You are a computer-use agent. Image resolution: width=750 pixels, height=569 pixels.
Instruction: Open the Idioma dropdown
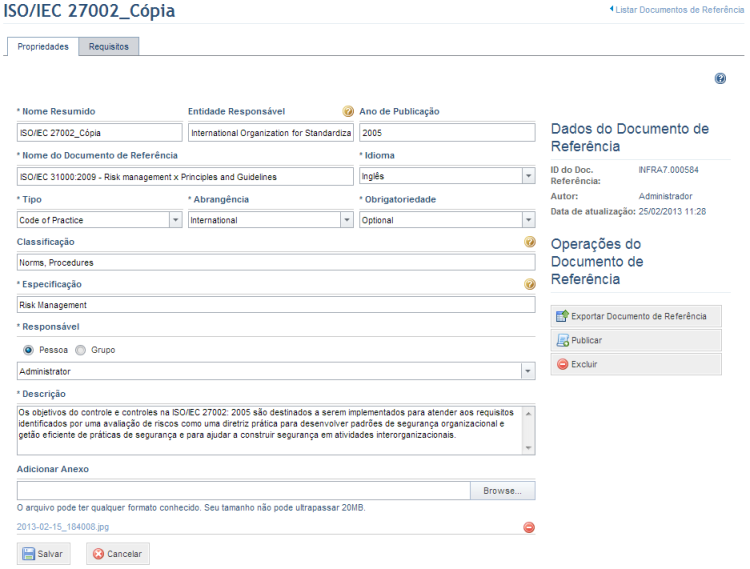(528, 176)
